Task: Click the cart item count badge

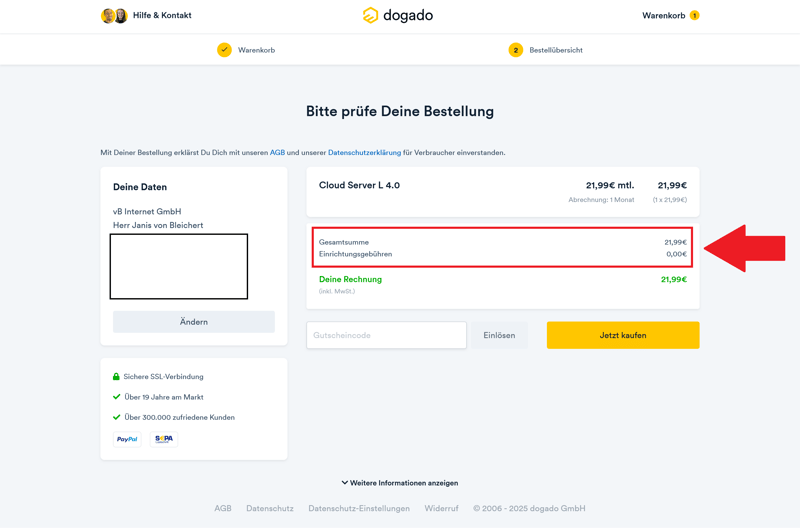Action: pos(694,16)
